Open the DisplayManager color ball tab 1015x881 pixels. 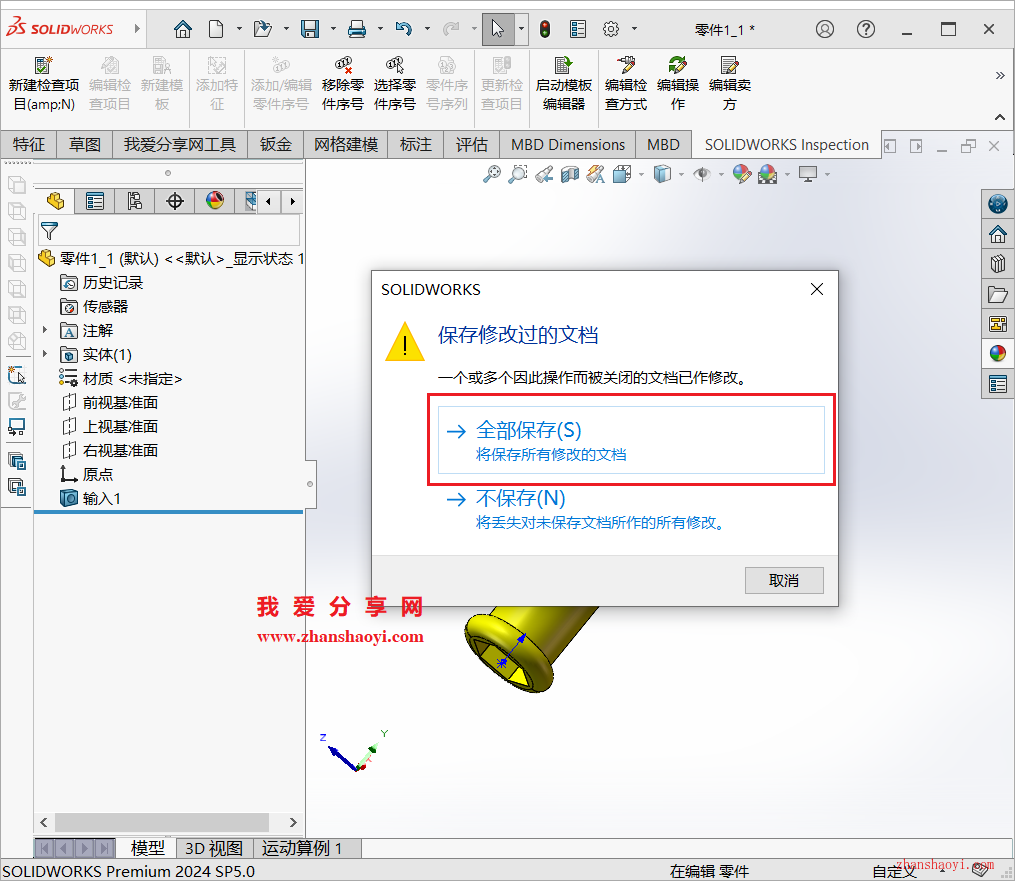coord(215,201)
